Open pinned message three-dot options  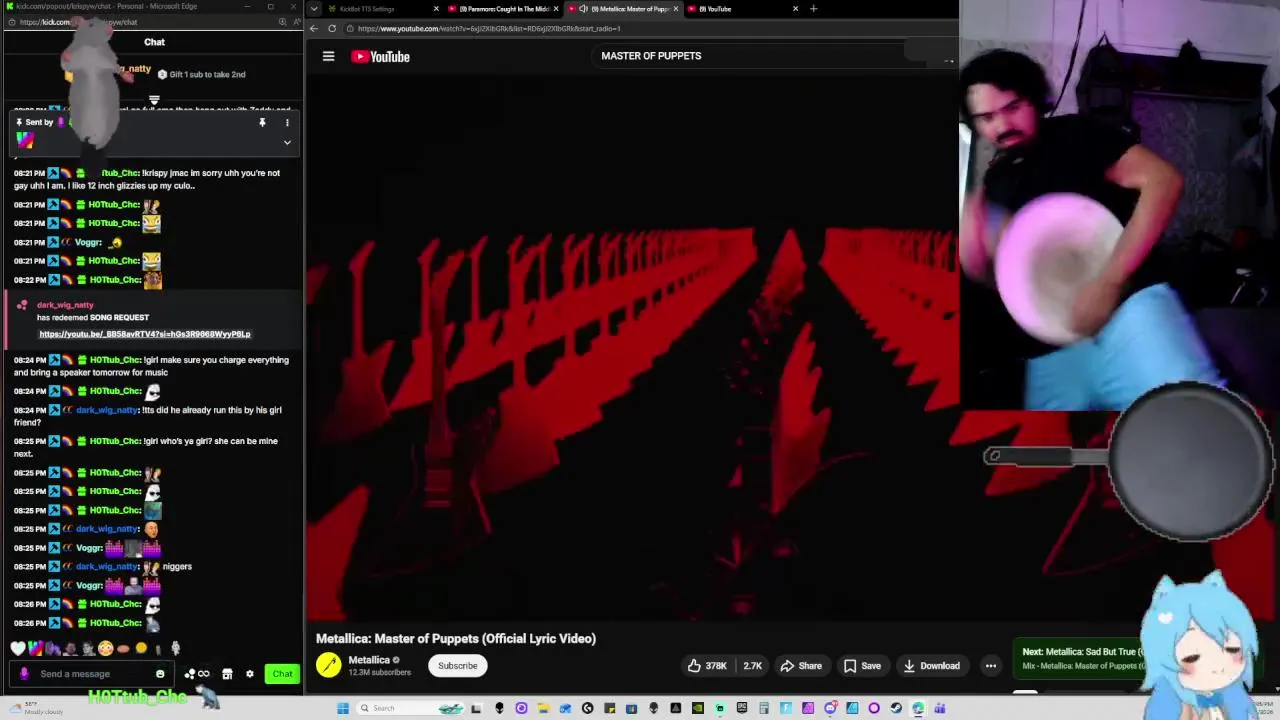click(287, 123)
